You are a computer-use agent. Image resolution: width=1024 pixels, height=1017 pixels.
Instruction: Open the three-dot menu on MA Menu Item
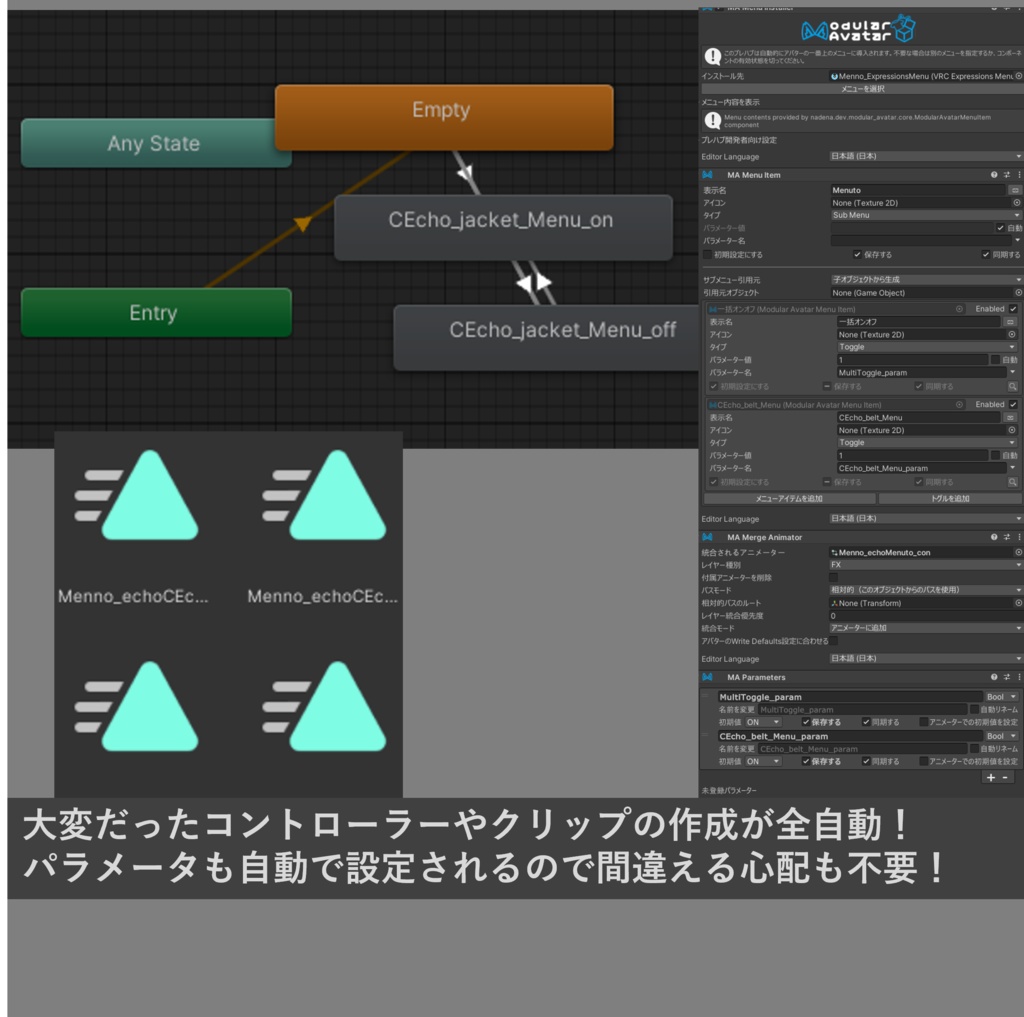pyautogui.click(x=1019, y=174)
